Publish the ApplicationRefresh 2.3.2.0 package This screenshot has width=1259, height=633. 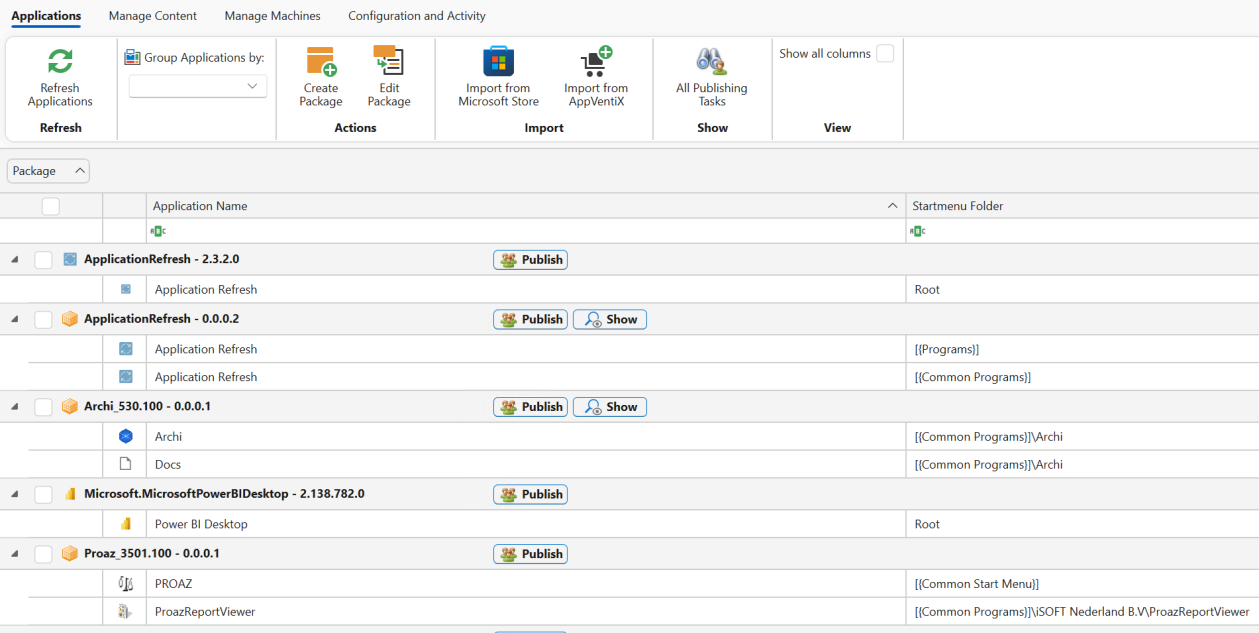coord(530,260)
